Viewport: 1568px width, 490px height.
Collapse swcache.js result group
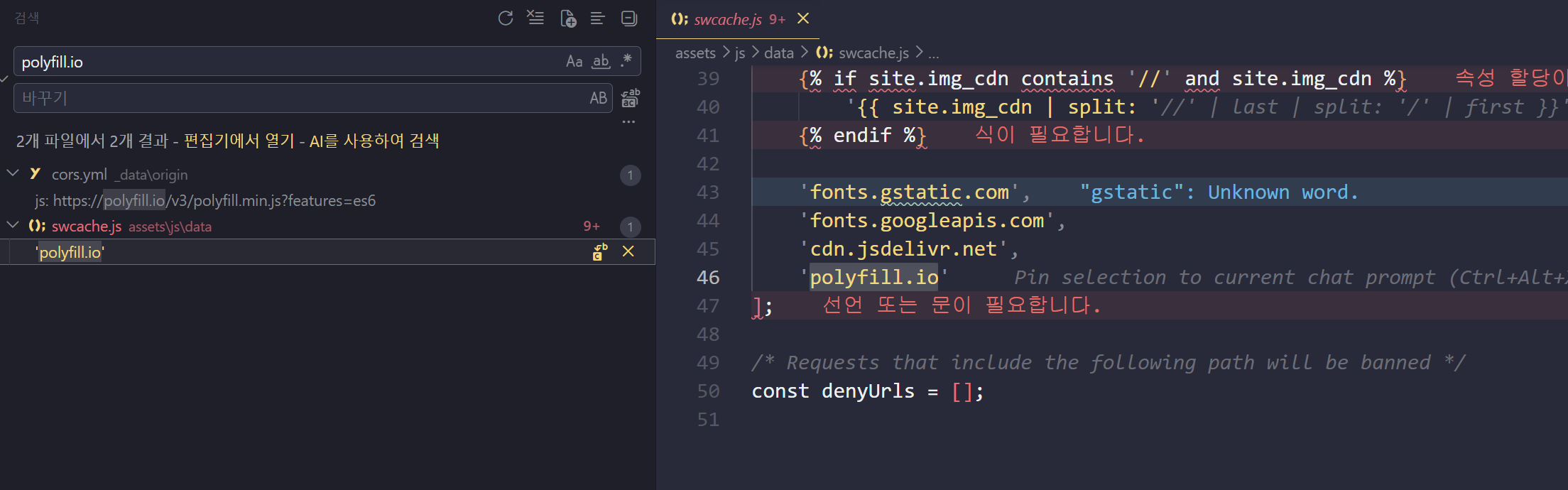(x=13, y=225)
